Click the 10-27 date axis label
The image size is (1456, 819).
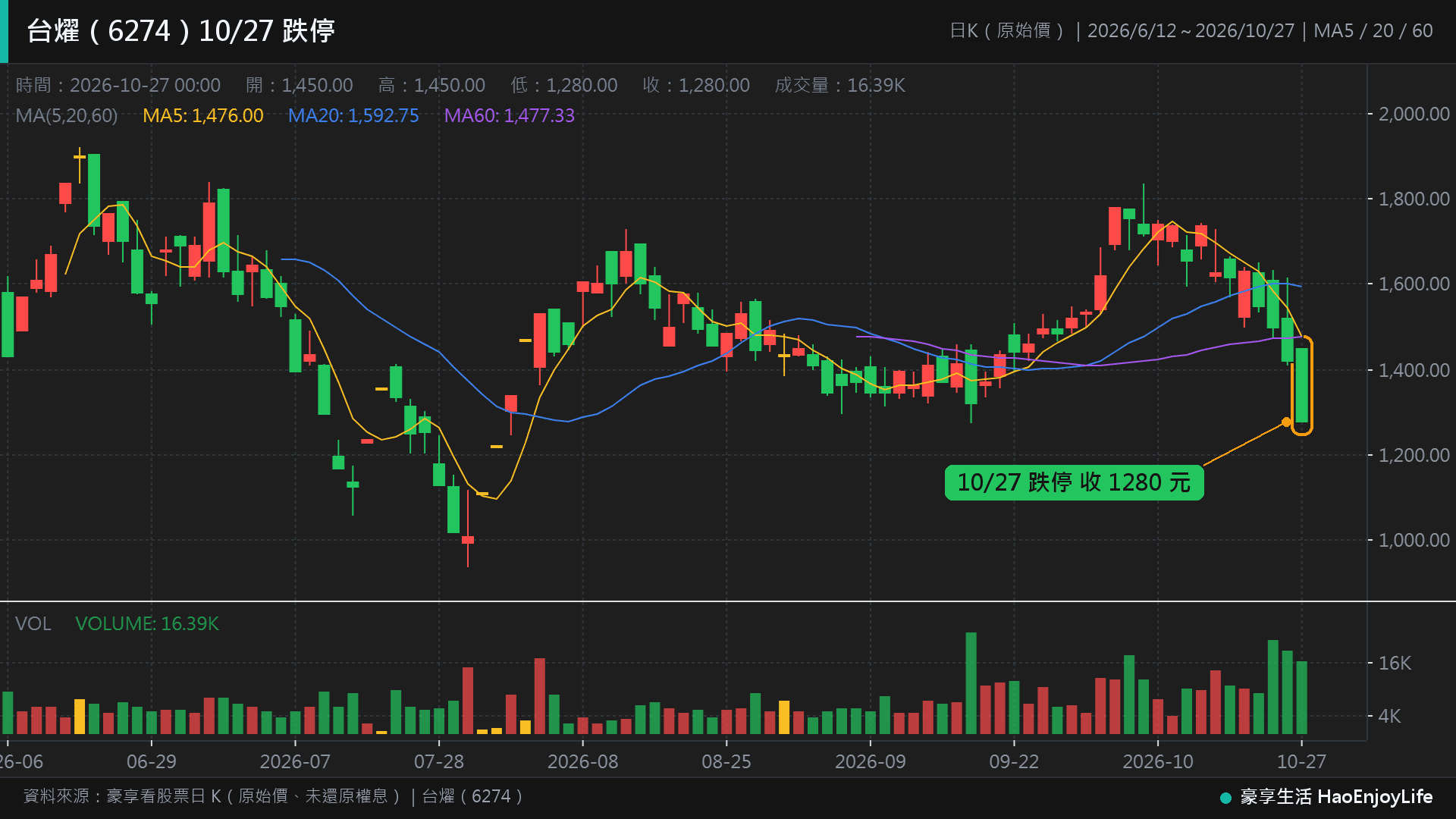coord(1301,761)
